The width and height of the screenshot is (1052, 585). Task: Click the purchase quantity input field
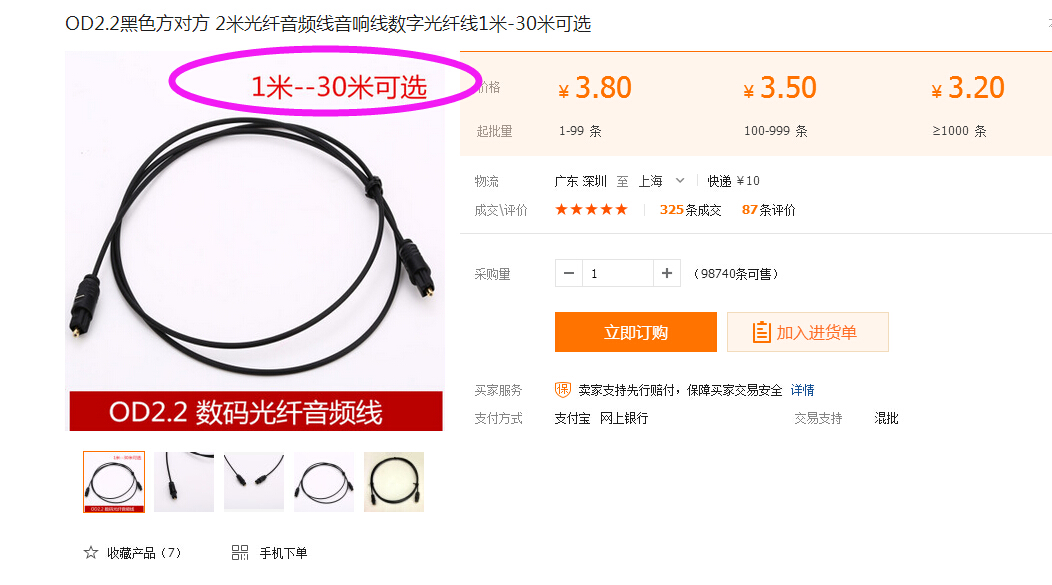tap(618, 273)
